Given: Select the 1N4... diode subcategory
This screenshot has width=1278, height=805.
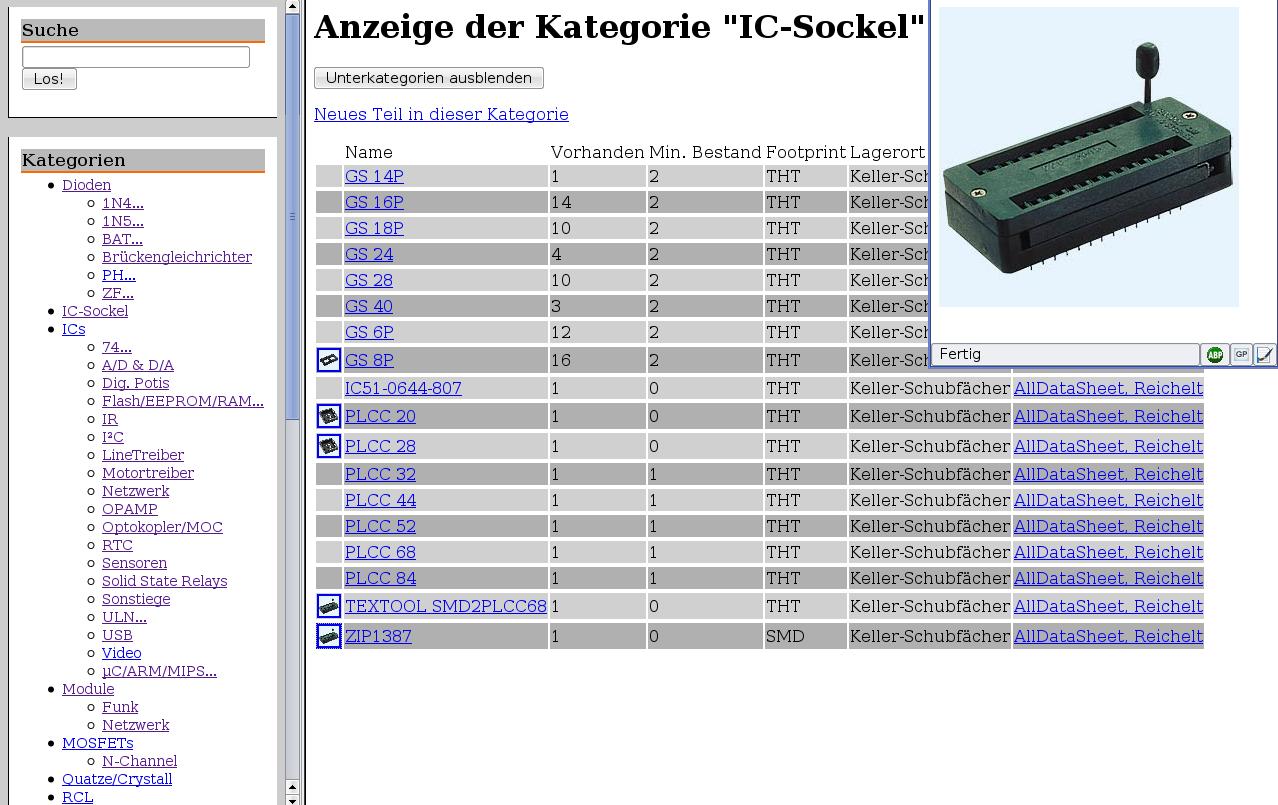Looking at the screenshot, I should [x=122, y=203].
